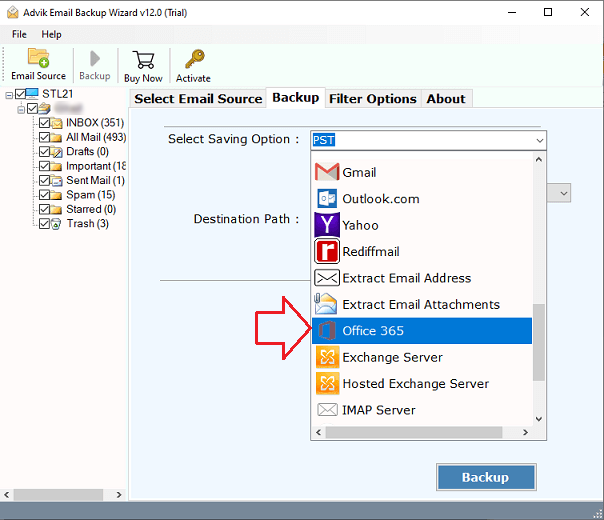
Task: Collapse the STL21 root tree node
Action: (x=9, y=95)
